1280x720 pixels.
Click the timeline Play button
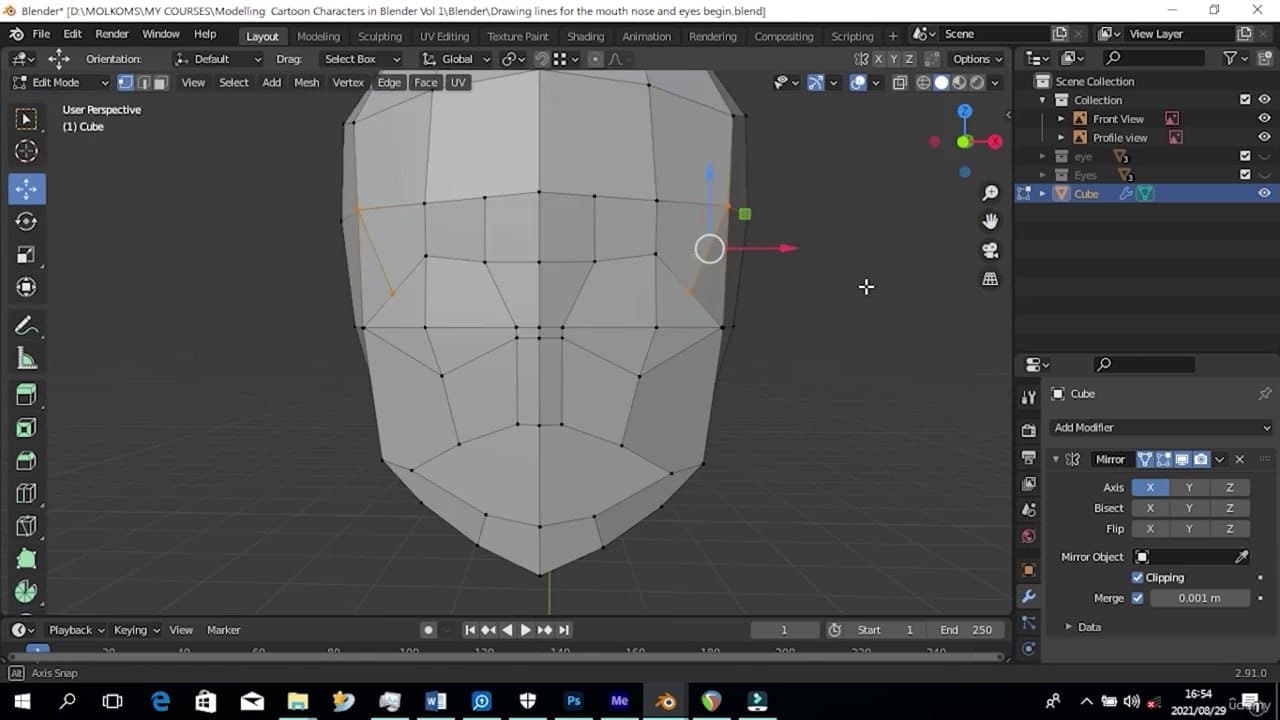(525, 630)
